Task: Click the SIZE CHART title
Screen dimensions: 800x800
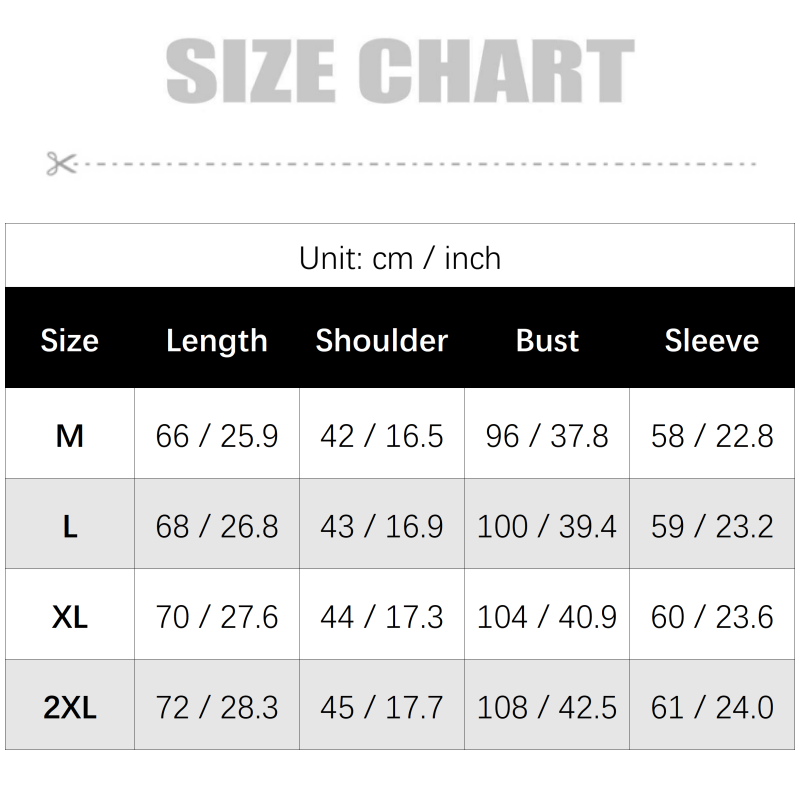Action: (400, 71)
